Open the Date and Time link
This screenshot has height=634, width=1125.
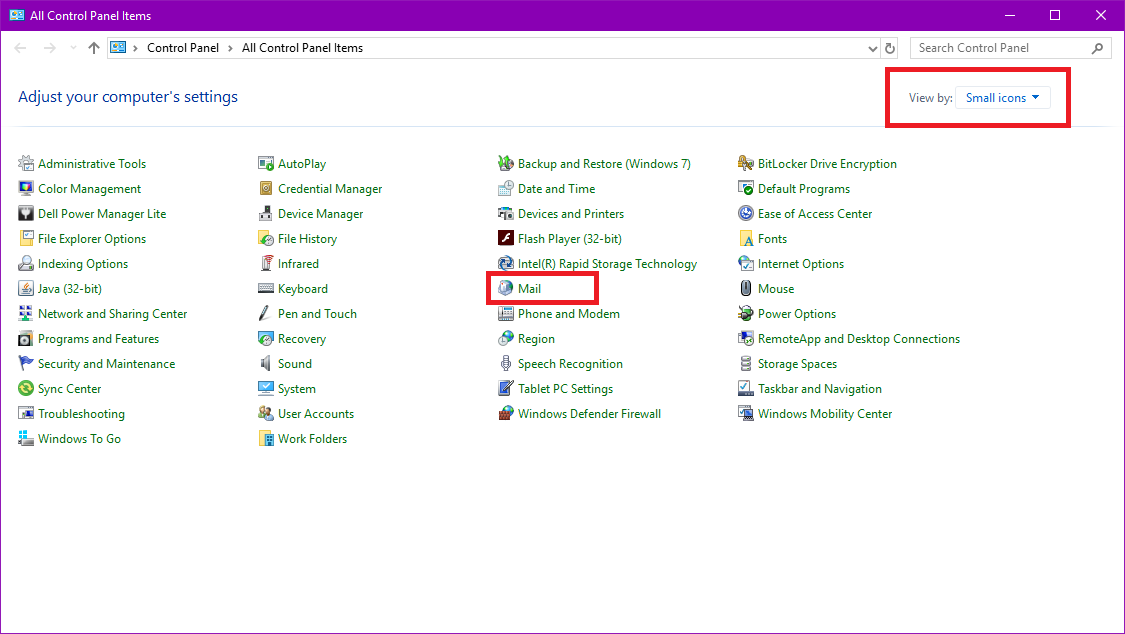click(x=557, y=189)
